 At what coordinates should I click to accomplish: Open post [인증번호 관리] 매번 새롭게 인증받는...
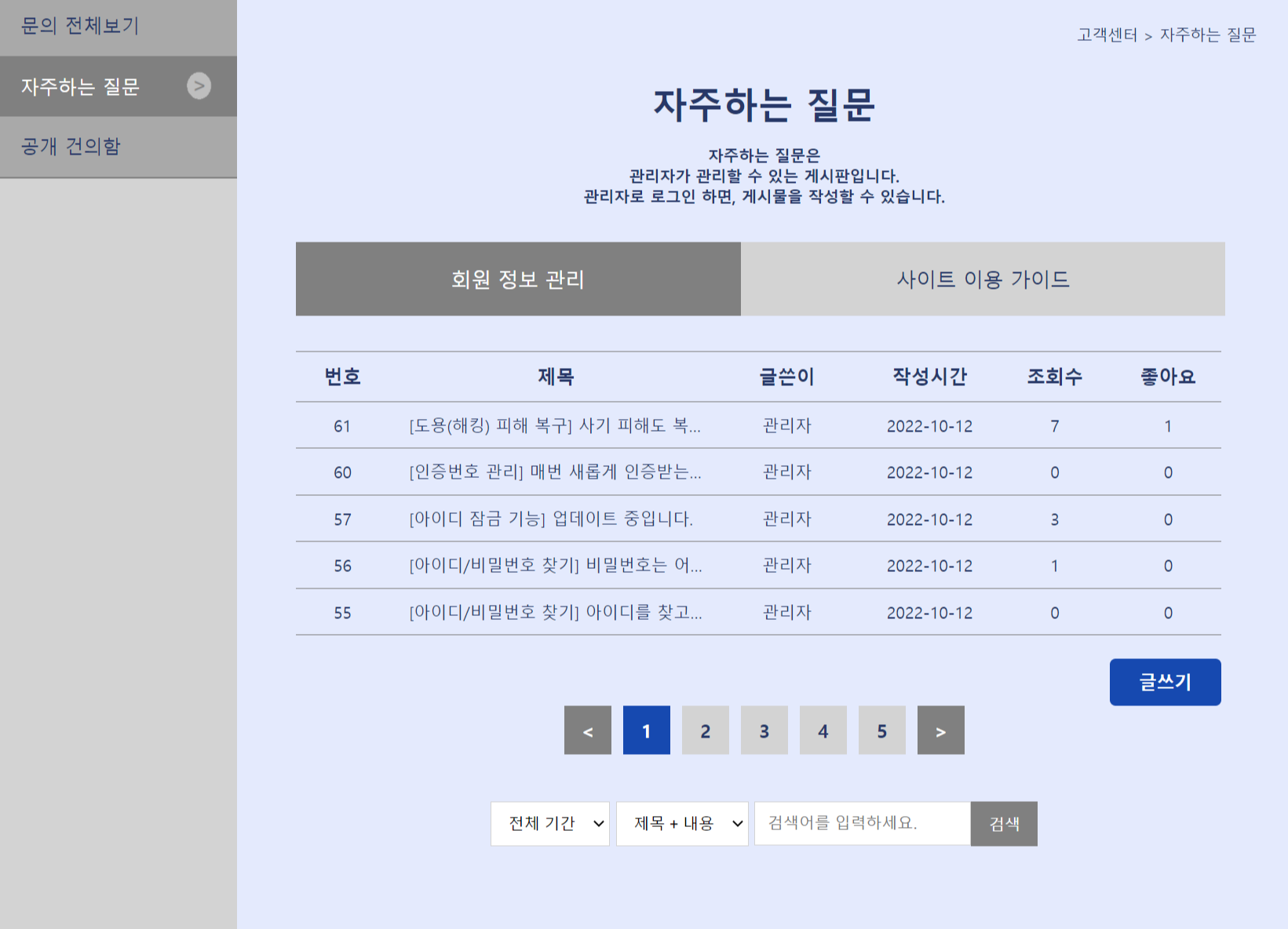(555, 472)
